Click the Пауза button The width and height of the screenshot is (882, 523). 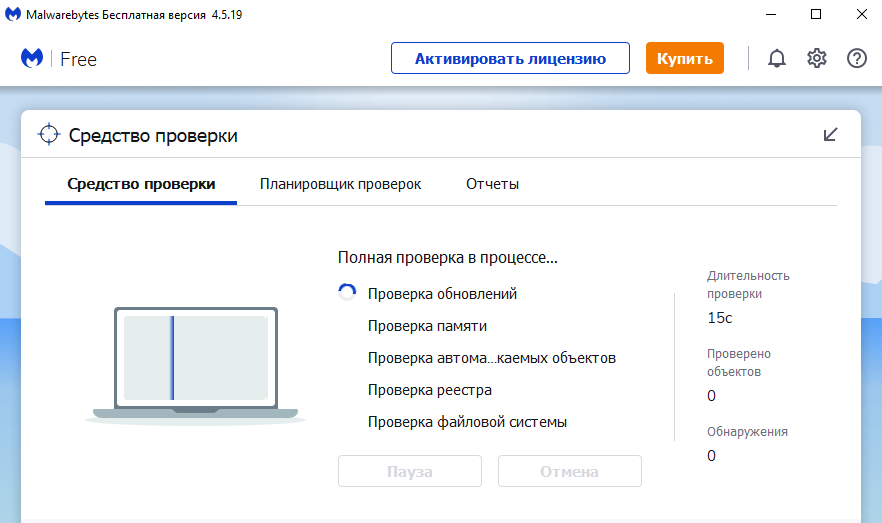(x=410, y=471)
